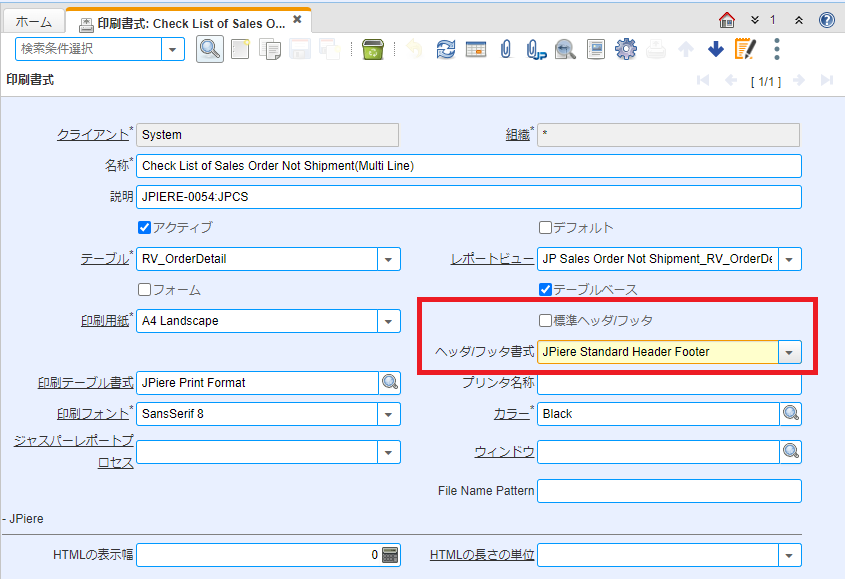Navigate to detail record with blue down arrow
This screenshot has width=845, height=579.
click(716, 48)
